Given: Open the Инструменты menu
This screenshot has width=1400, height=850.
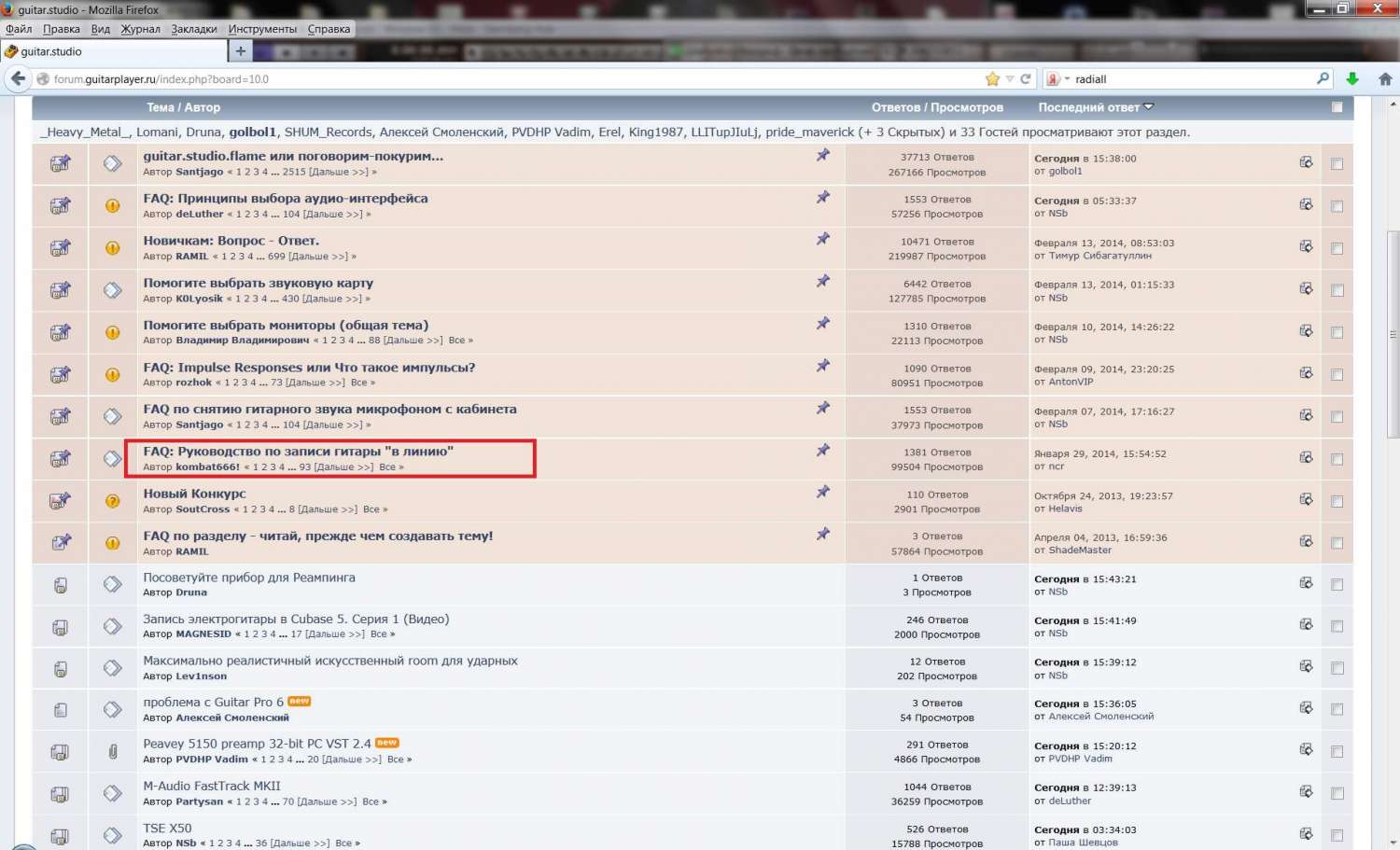Looking at the screenshot, I should 262,29.
